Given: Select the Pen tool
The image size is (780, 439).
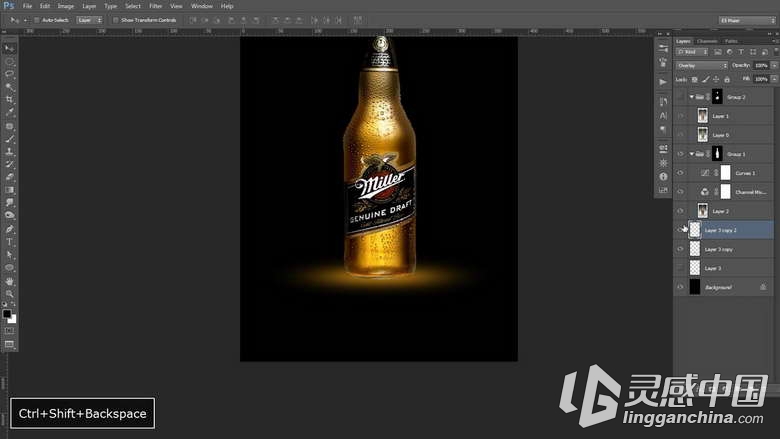Looking at the screenshot, I should pyautogui.click(x=9, y=229).
